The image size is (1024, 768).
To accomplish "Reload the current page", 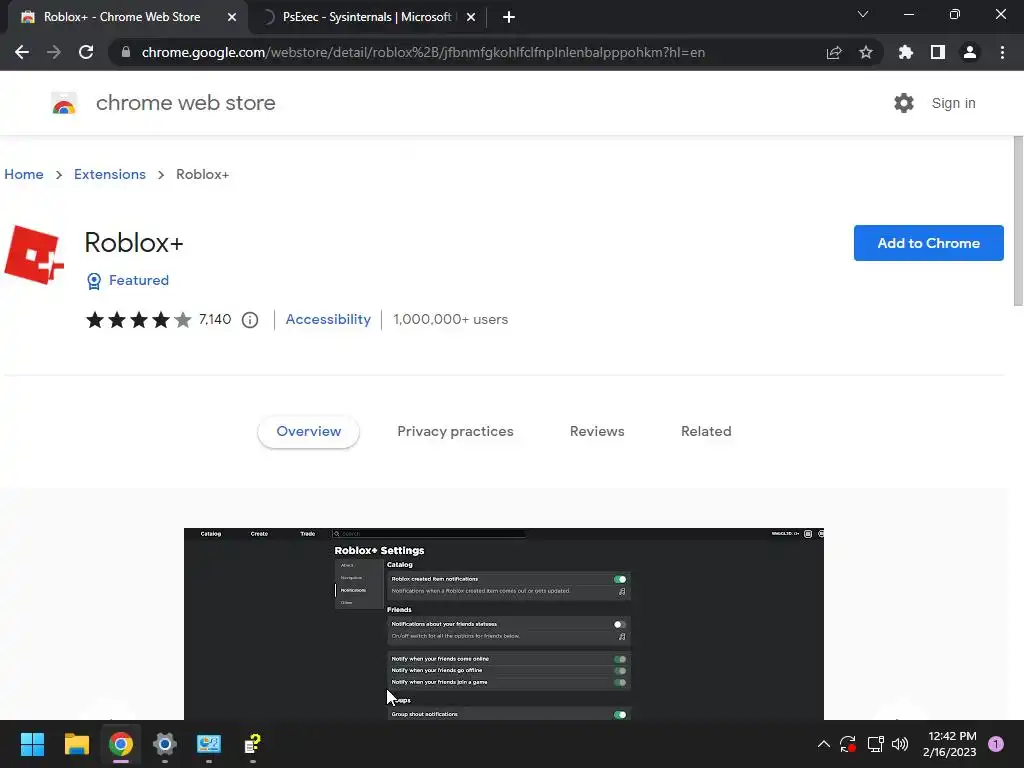I will (x=86, y=52).
